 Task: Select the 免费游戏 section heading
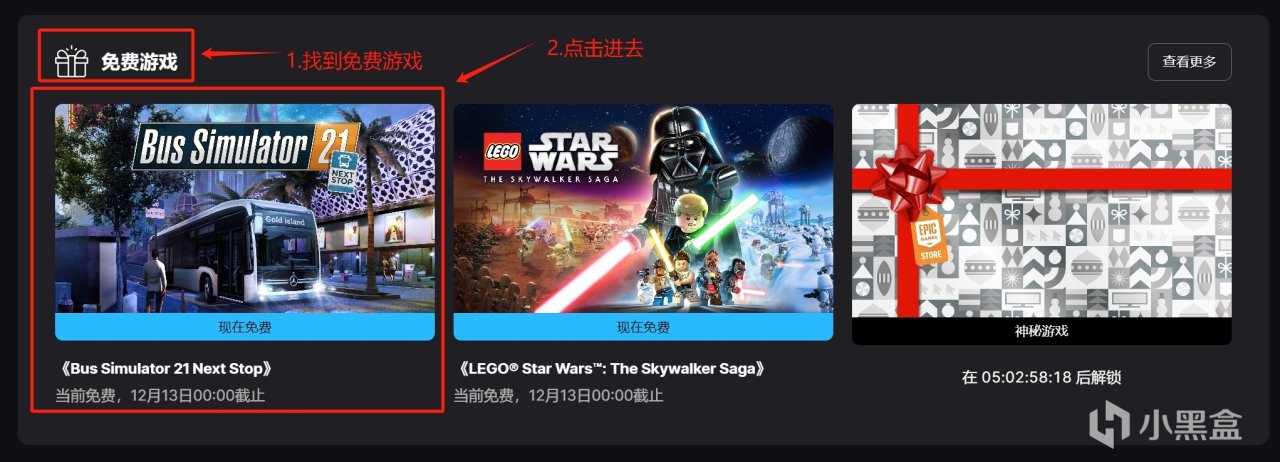[x=139, y=62]
